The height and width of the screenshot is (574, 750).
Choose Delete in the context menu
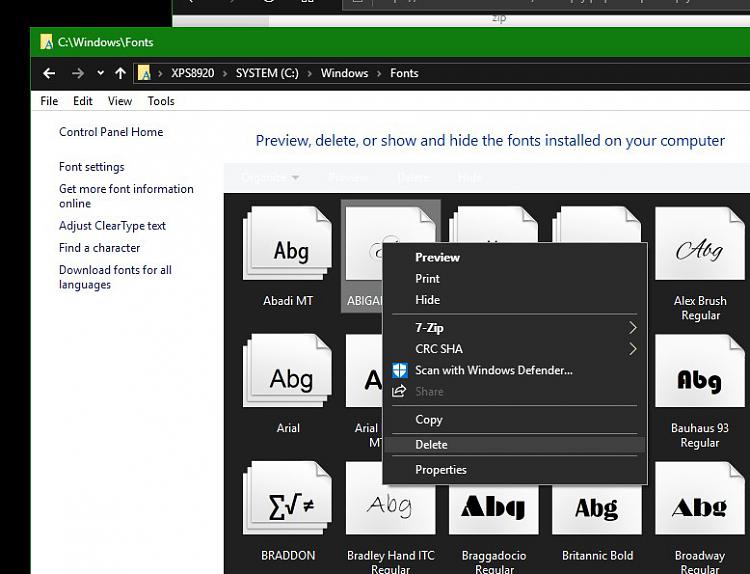click(515, 444)
